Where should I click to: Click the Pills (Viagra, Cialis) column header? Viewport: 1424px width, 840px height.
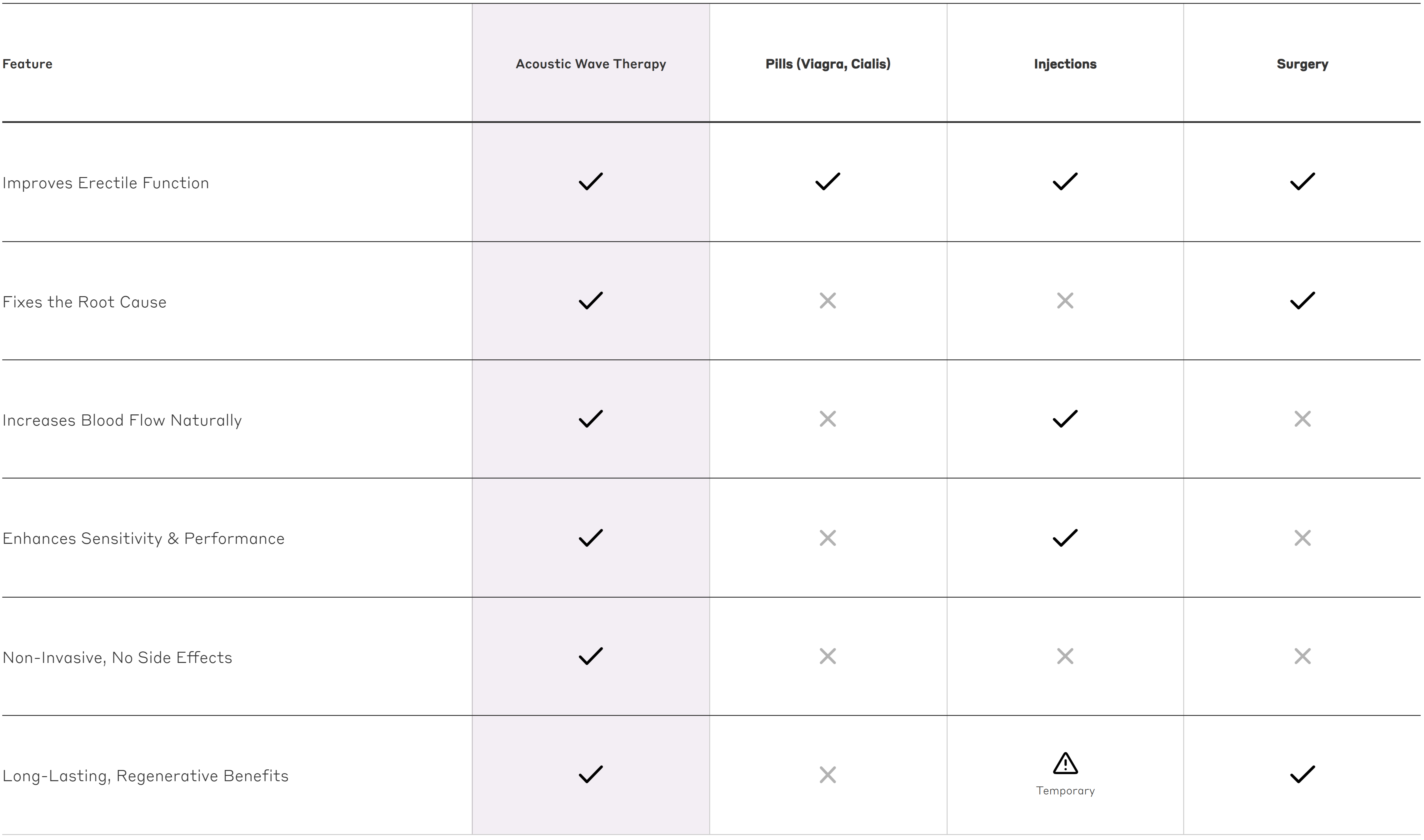click(x=827, y=64)
